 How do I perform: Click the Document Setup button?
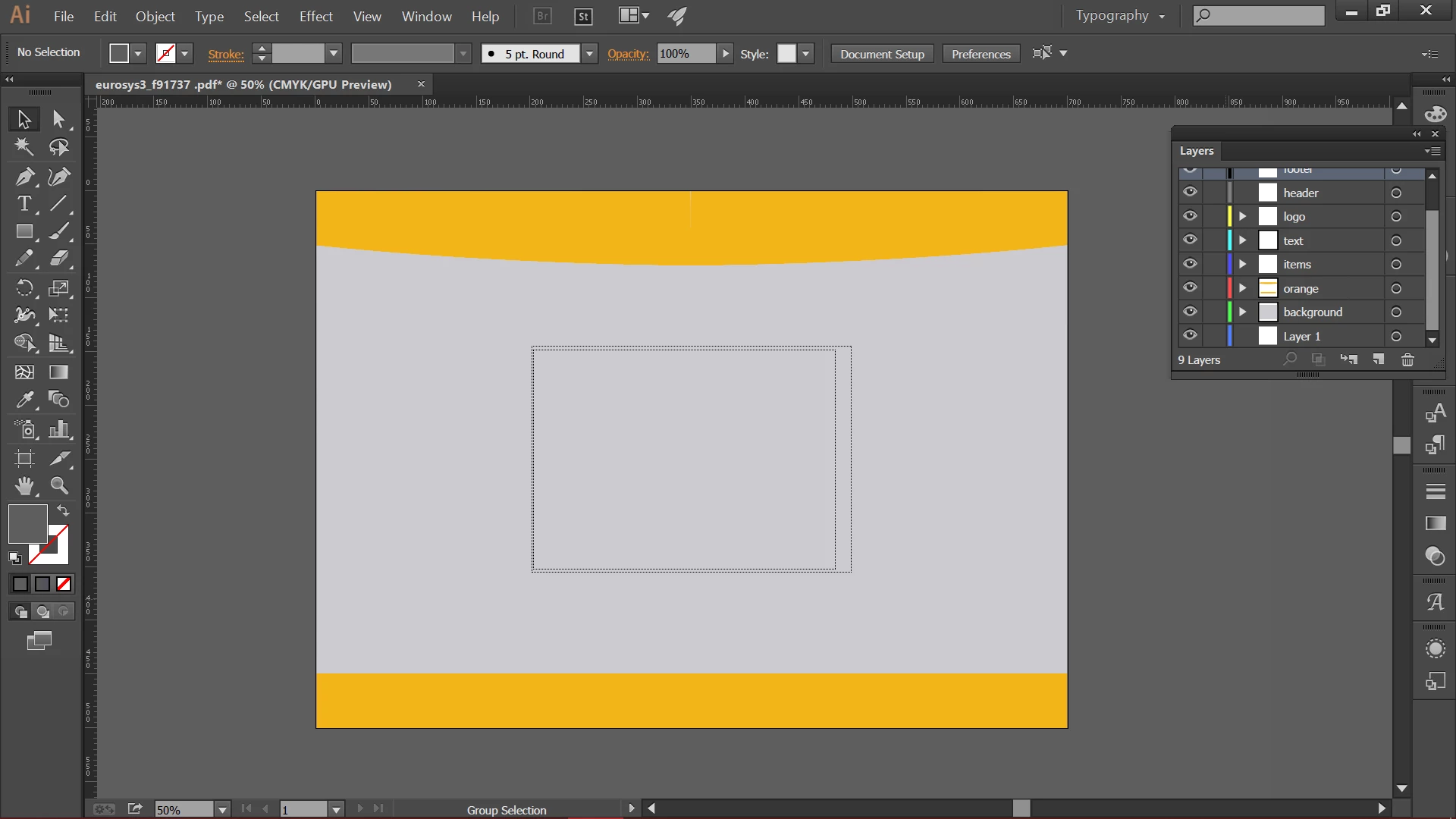882,54
